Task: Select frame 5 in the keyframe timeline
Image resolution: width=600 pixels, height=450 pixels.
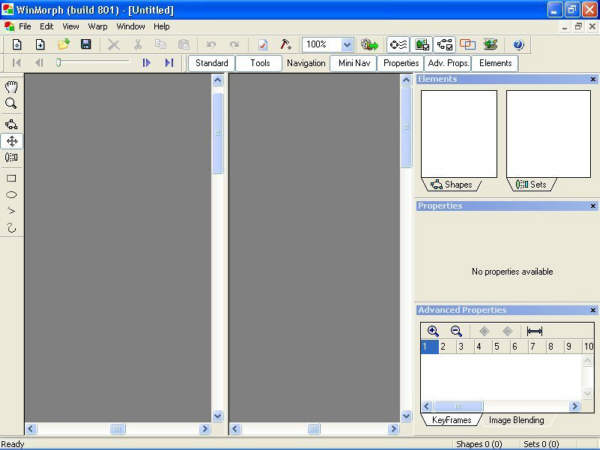Action: coord(497,347)
